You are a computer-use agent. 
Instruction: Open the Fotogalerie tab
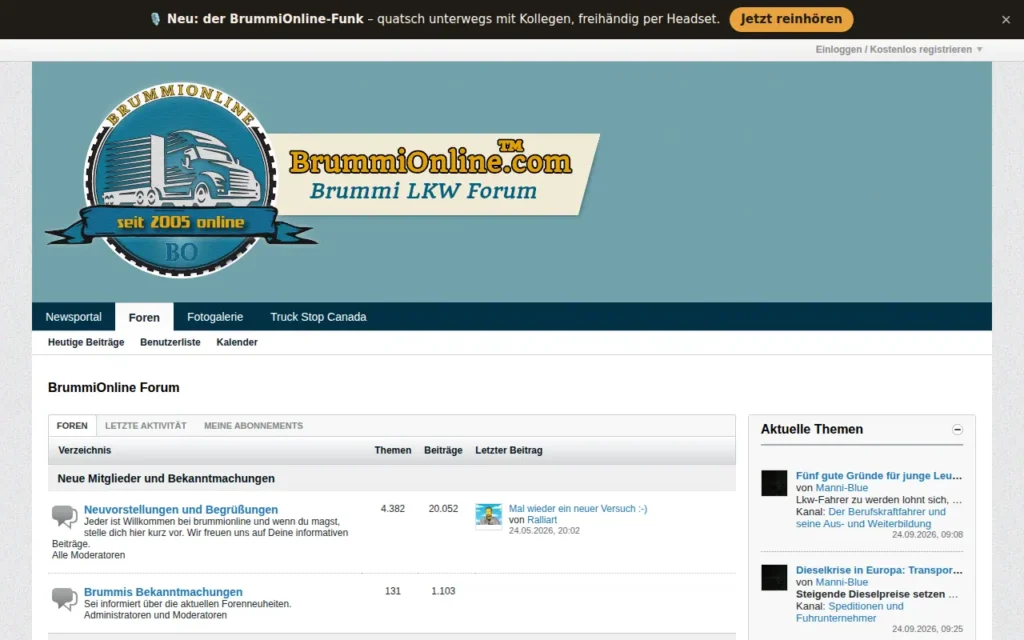215,317
